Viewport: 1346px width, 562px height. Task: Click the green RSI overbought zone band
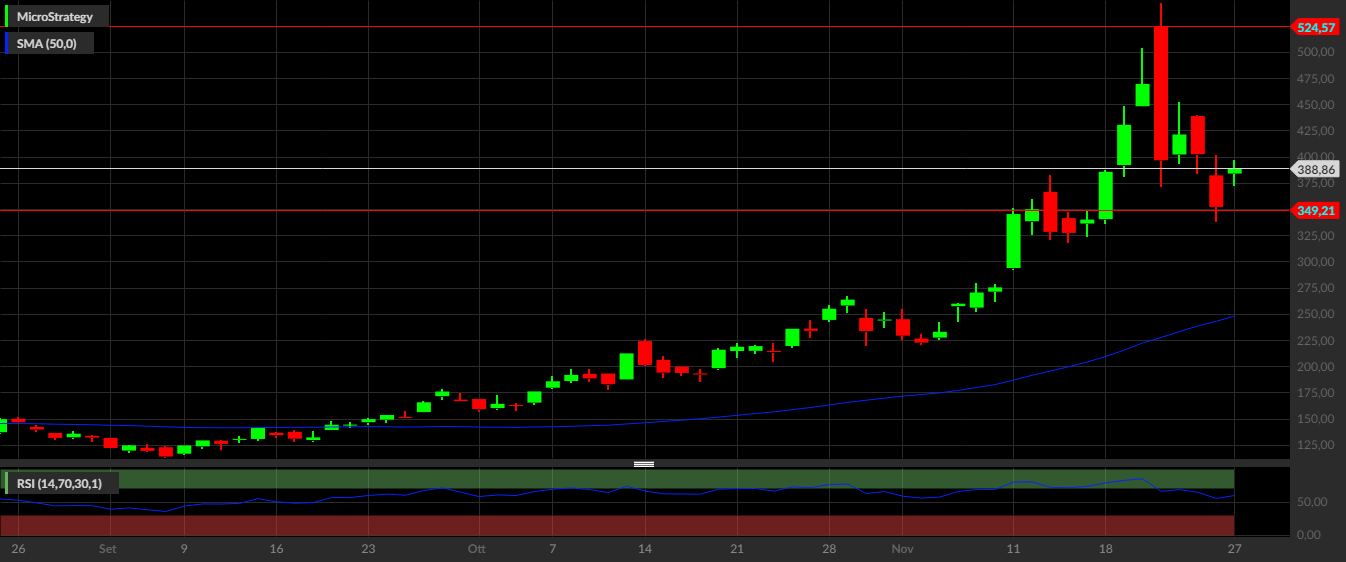click(x=617, y=479)
